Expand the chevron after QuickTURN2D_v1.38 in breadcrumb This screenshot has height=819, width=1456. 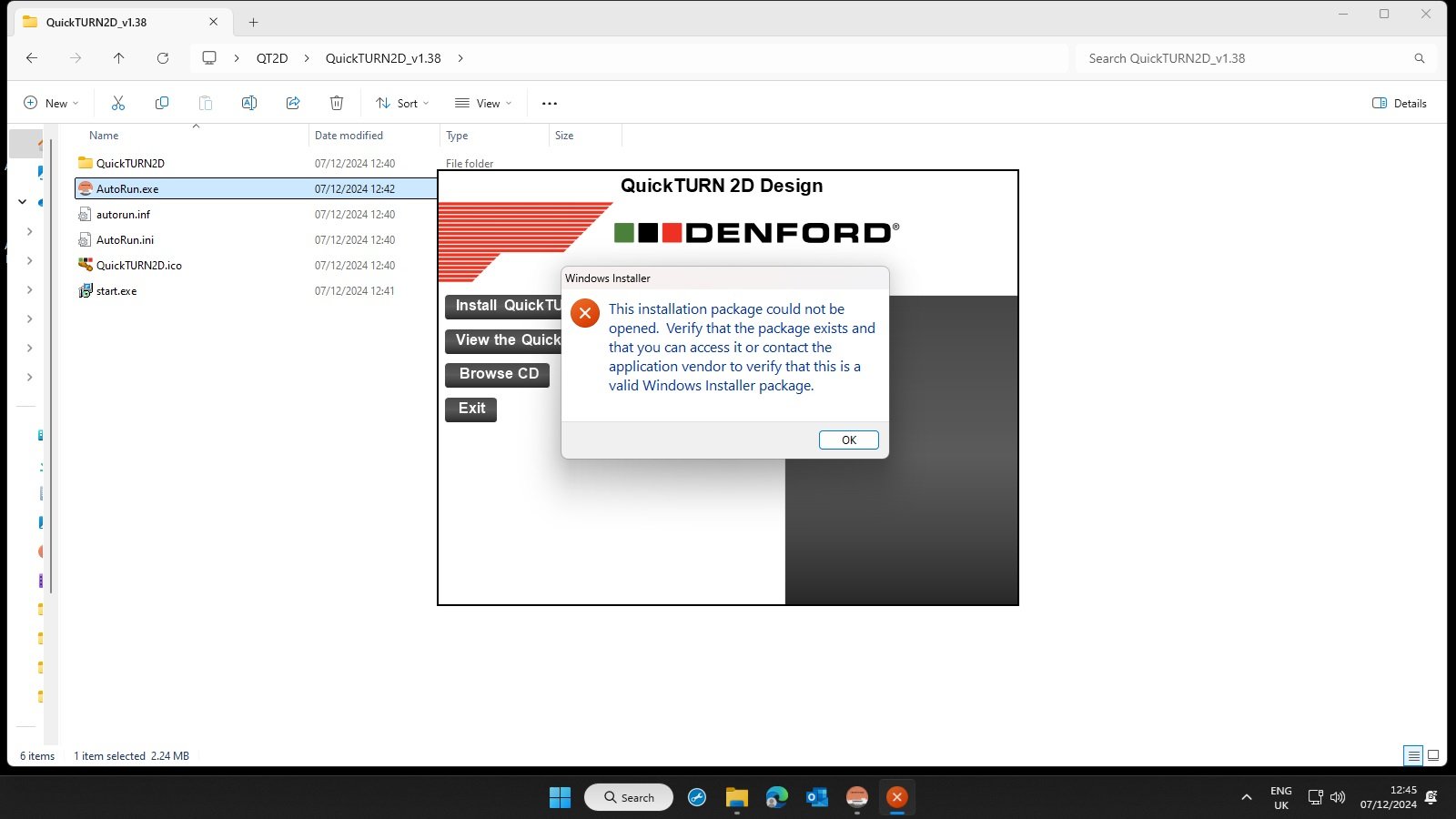(460, 58)
